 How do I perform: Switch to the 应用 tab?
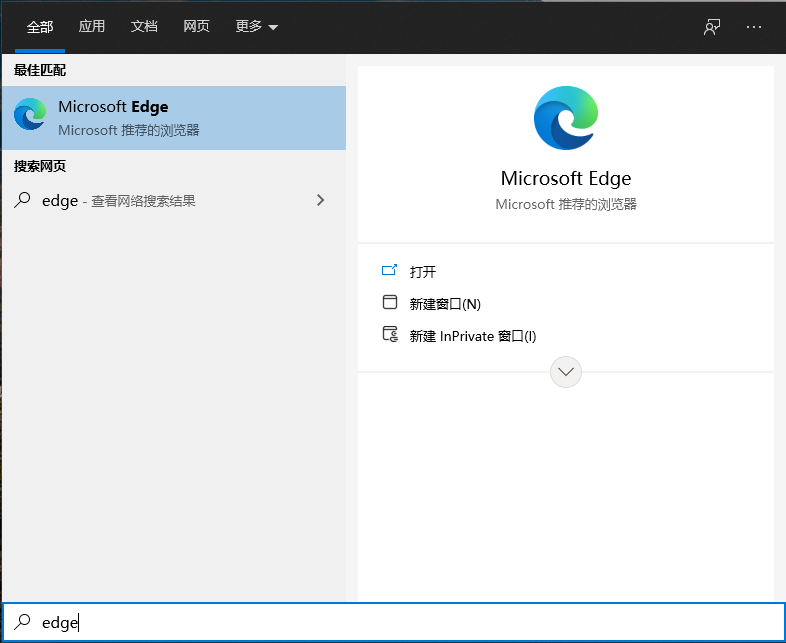tap(91, 26)
